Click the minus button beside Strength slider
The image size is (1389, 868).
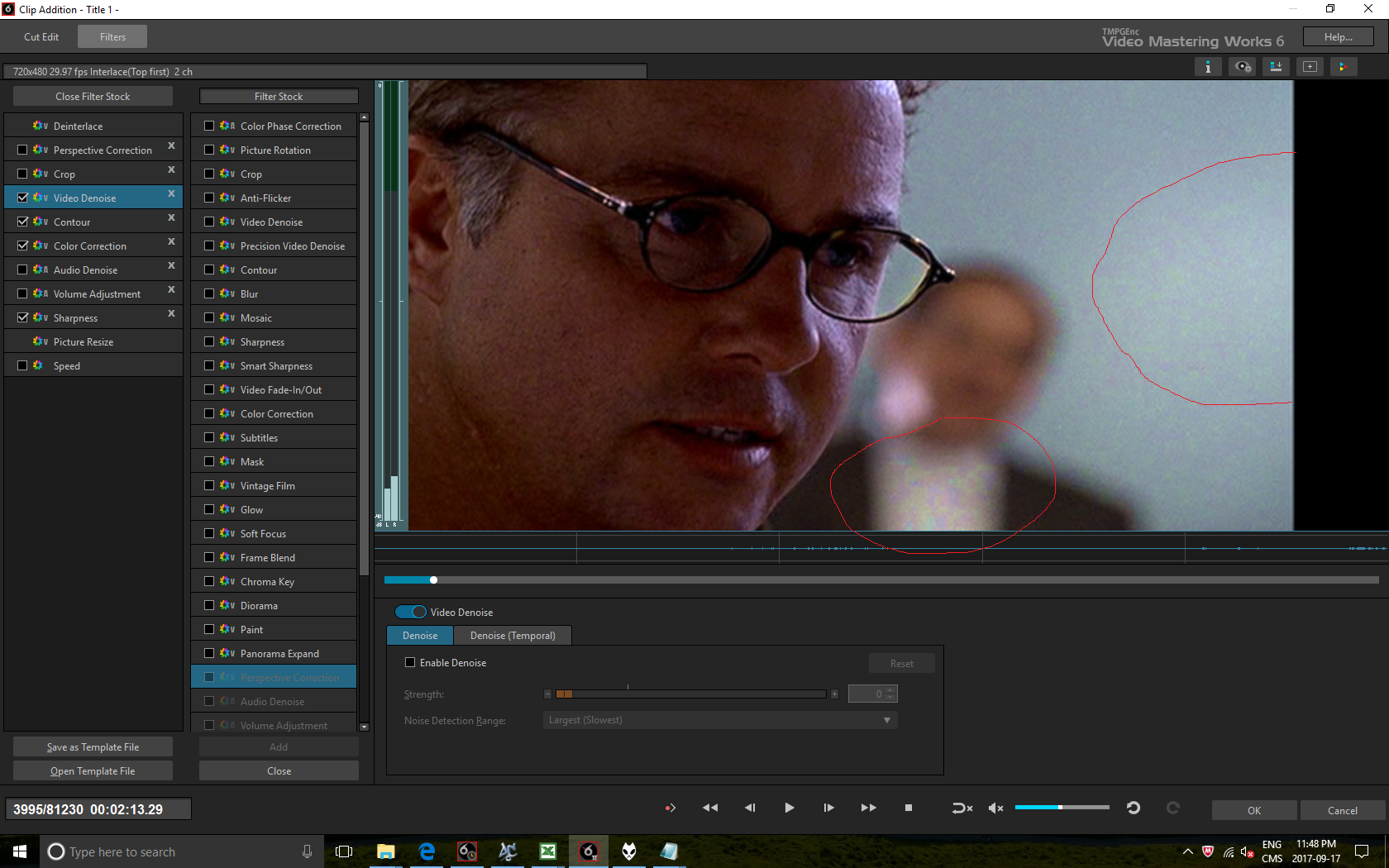click(547, 694)
